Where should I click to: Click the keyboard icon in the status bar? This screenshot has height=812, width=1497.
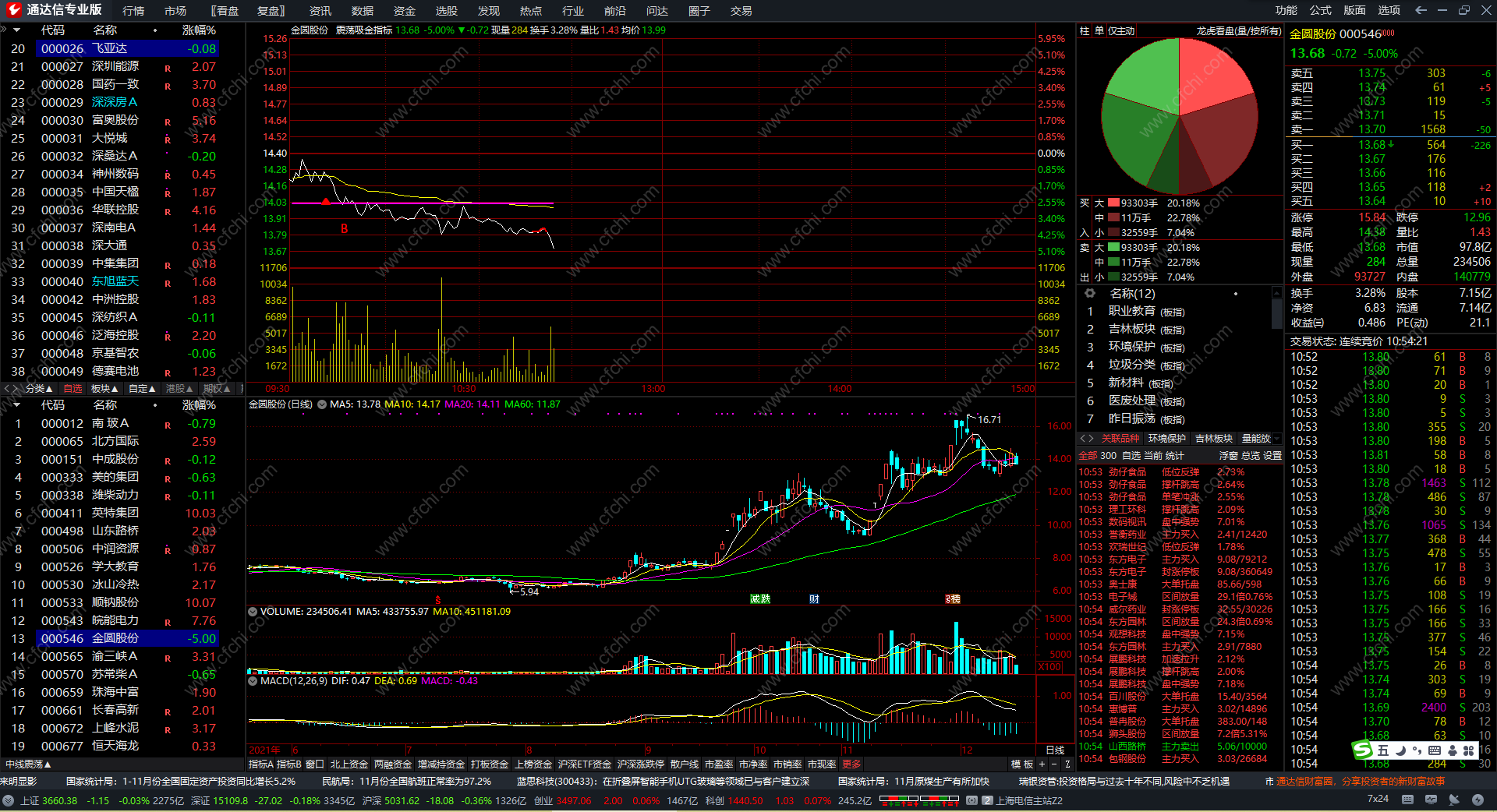[1407, 800]
